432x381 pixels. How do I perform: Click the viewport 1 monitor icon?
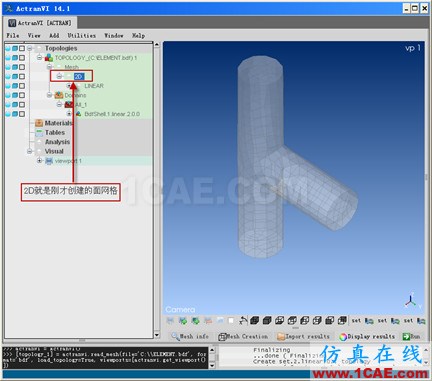point(49,161)
